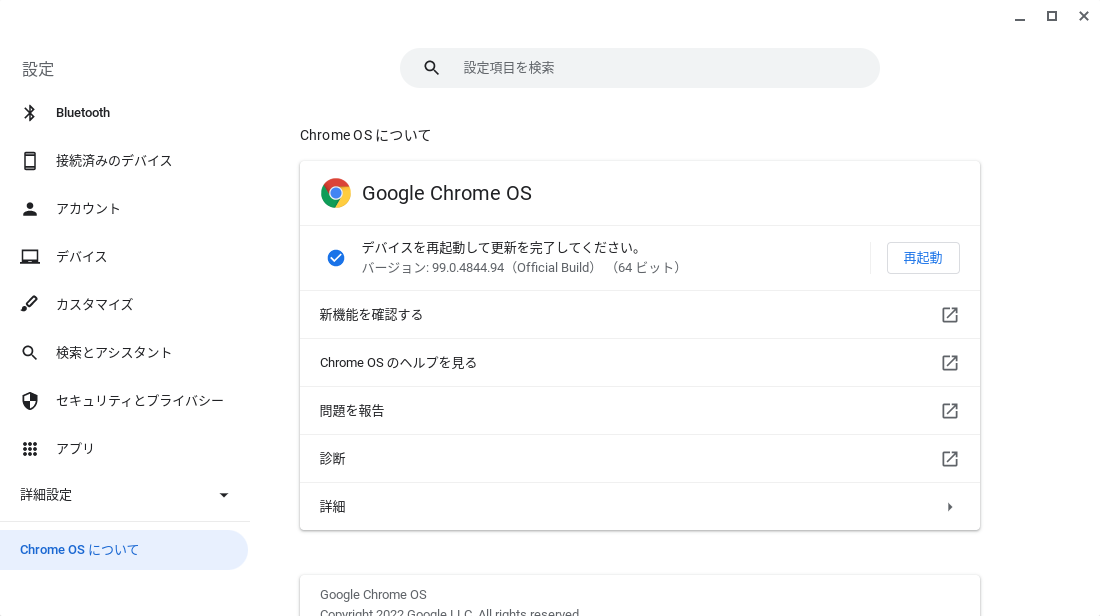Open 詳細 submenu via its right arrow
Screen dimensions: 1100x616
950,507
